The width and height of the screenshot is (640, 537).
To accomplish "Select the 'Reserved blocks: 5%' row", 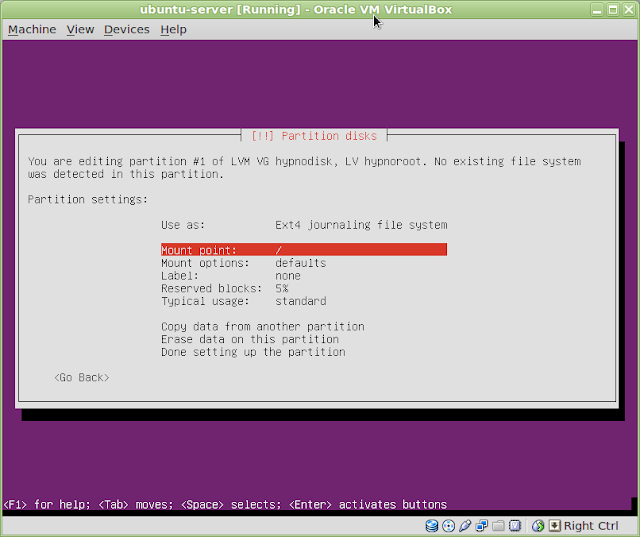I will (x=224, y=288).
